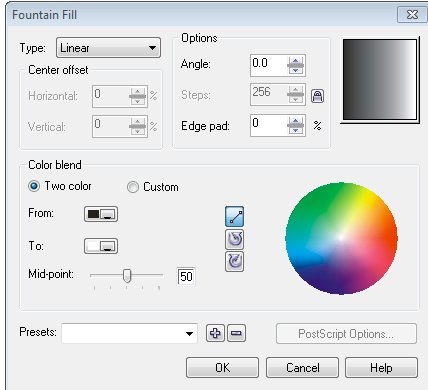Delete preset with the minus icon
Screen dimensions: 428x390
coord(236,333)
